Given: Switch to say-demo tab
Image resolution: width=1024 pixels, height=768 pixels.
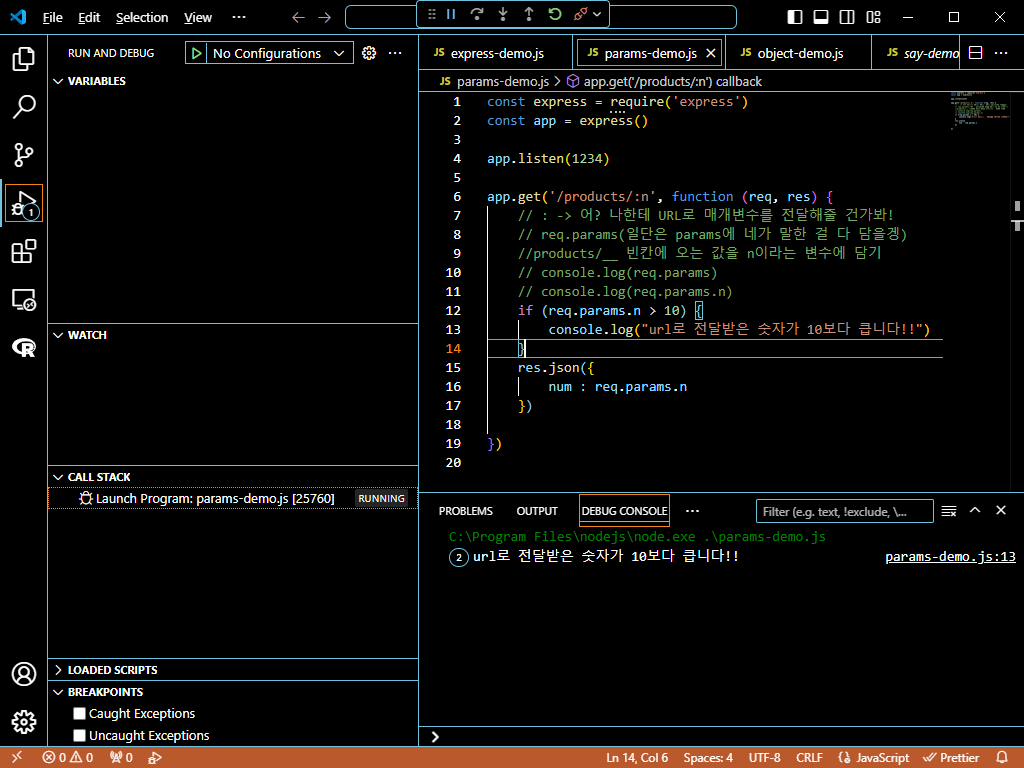Looking at the screenshot, I should pyautogui.click(x=917, y=53).
